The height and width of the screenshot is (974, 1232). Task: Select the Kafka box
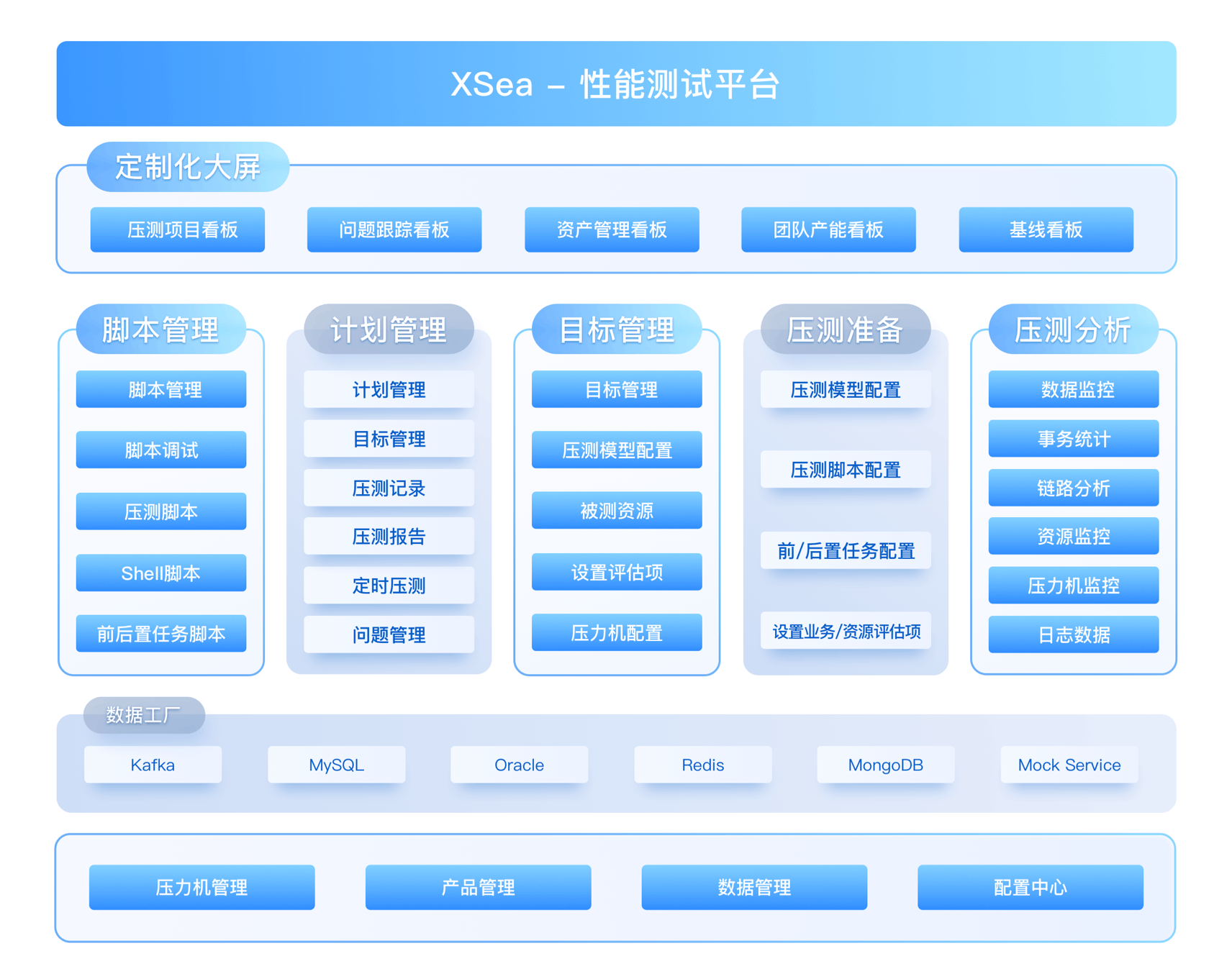coord(153,764)
